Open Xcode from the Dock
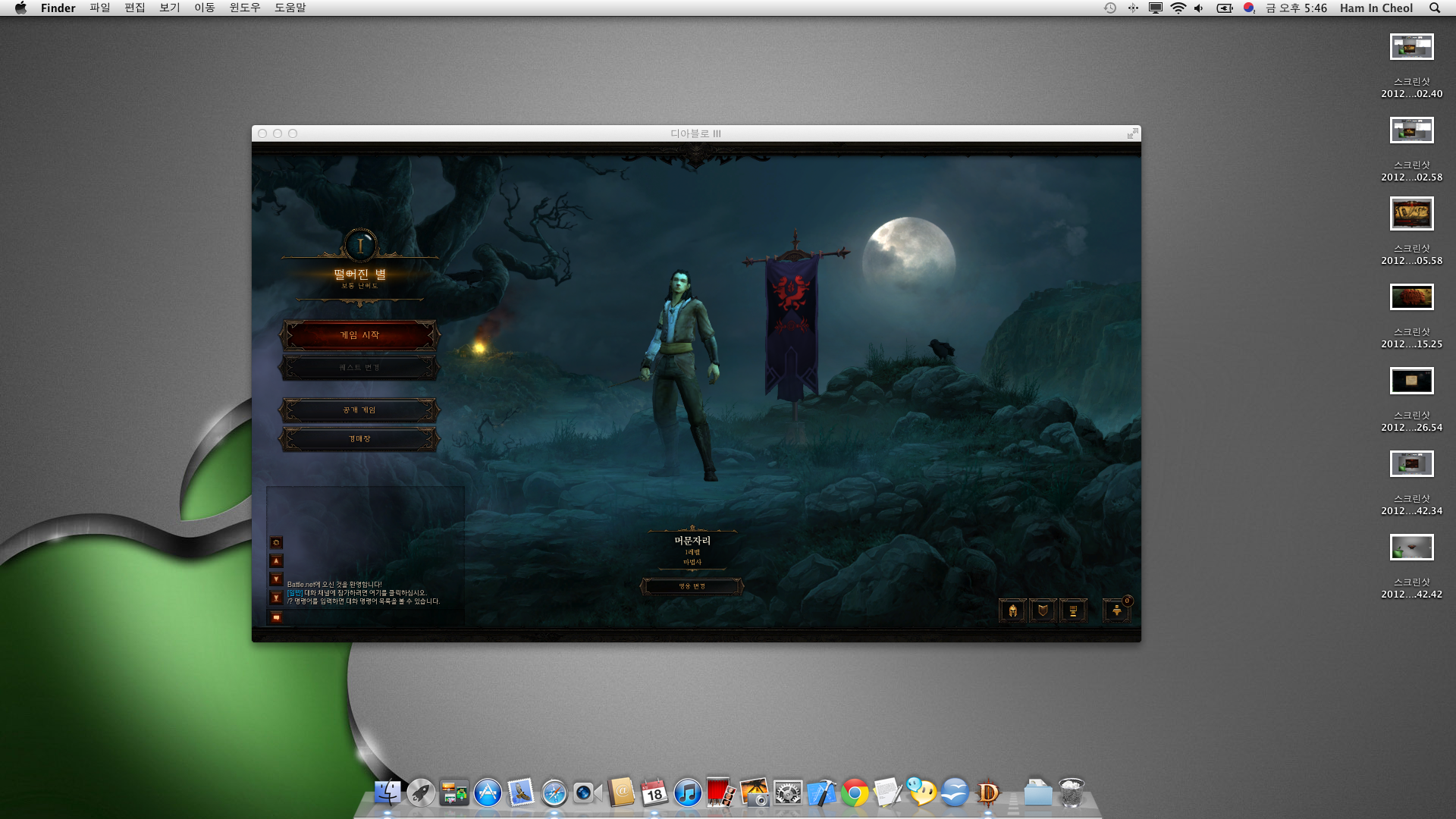1456x819 pixels. pyautogui.click(x=821, y=792)
